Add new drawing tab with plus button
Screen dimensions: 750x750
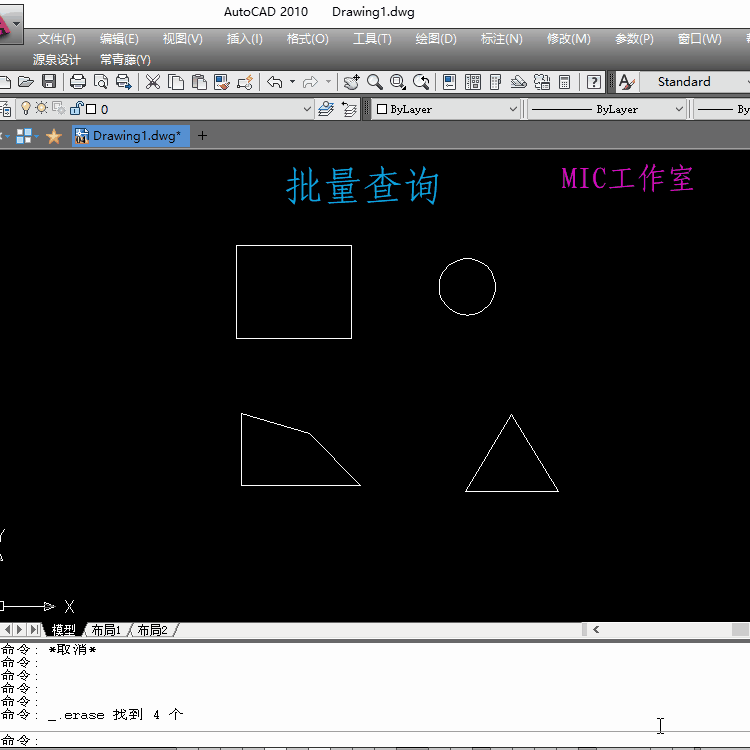click(x=202, y=136)
